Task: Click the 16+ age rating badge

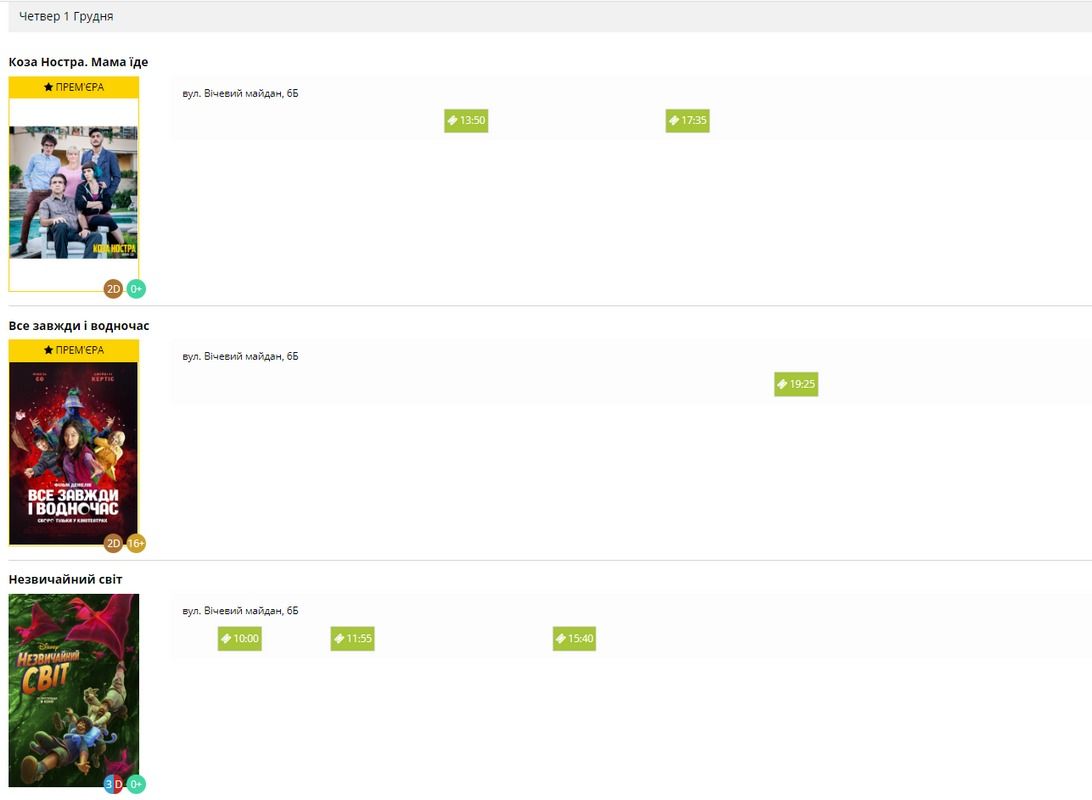Action: pyautogui.click(x=136, y=543)
